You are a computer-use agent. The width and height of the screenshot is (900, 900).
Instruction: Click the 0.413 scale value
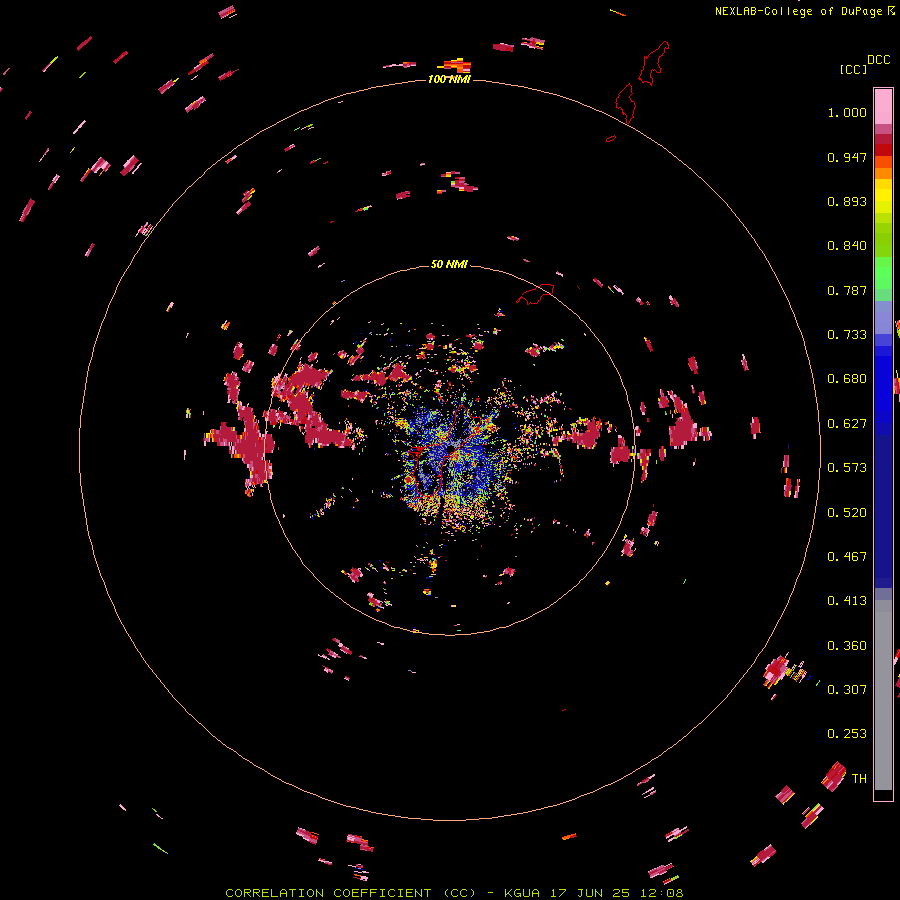tap(847, 601)
